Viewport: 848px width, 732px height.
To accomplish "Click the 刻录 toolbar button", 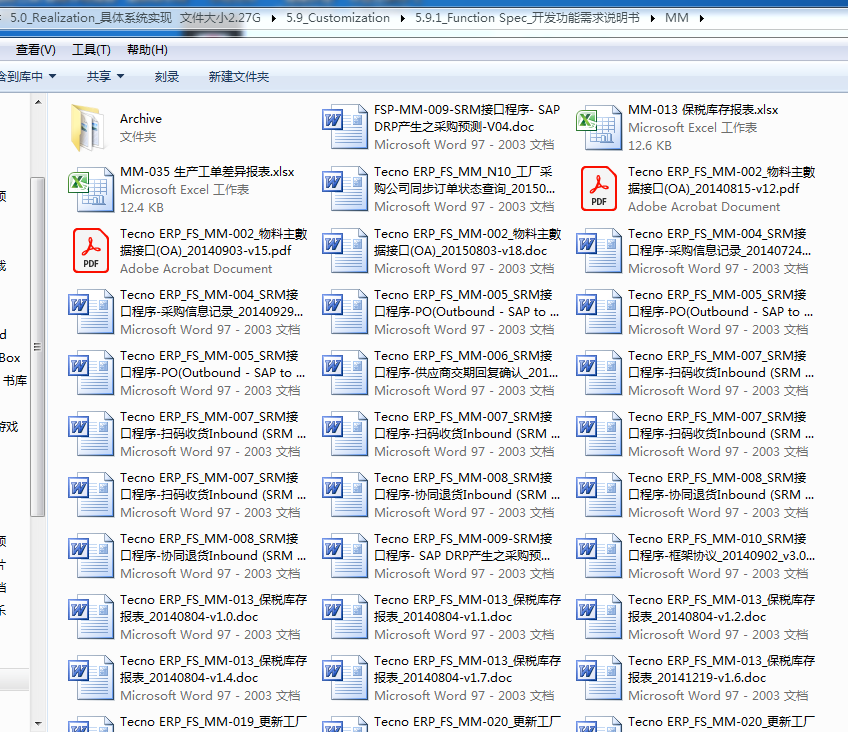I will (x=167, y=77).
